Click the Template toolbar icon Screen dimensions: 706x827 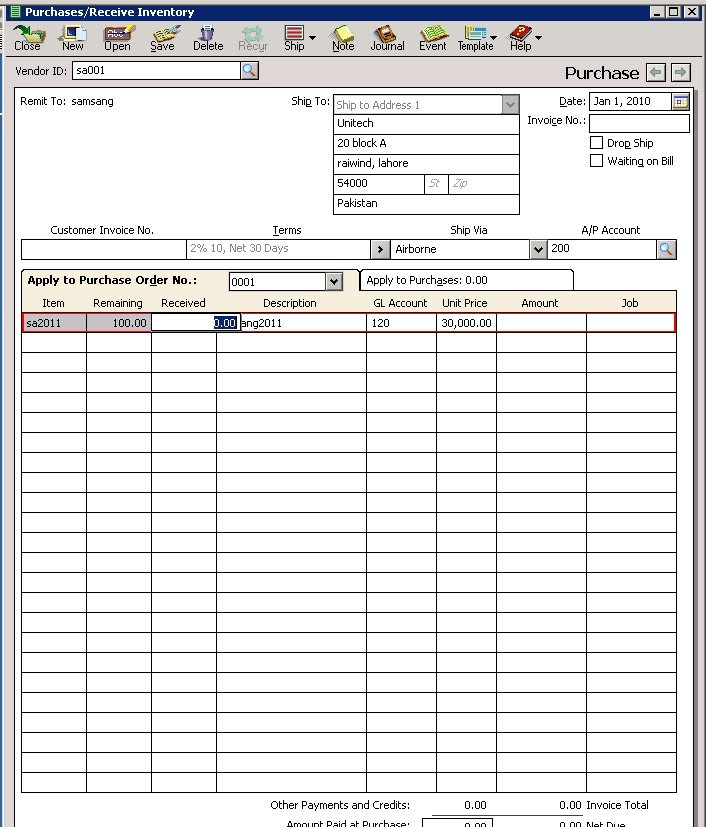(475, 38)
